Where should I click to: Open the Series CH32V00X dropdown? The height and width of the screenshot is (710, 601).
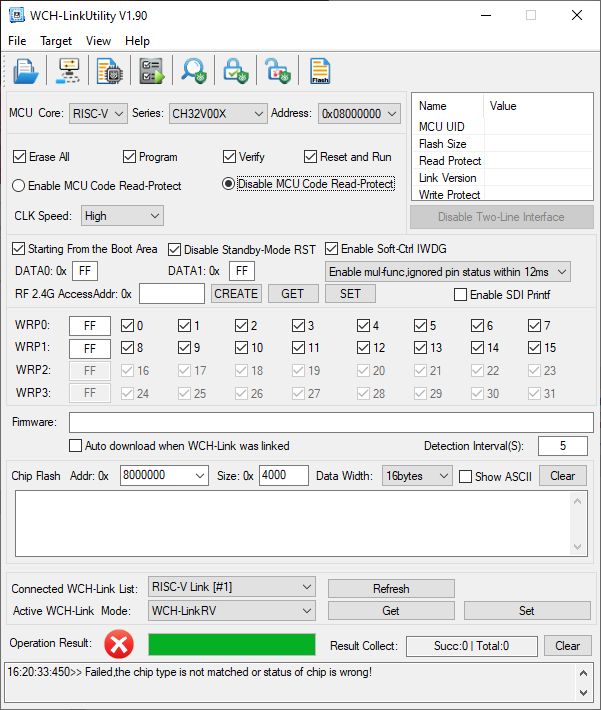tap(217, 113)
